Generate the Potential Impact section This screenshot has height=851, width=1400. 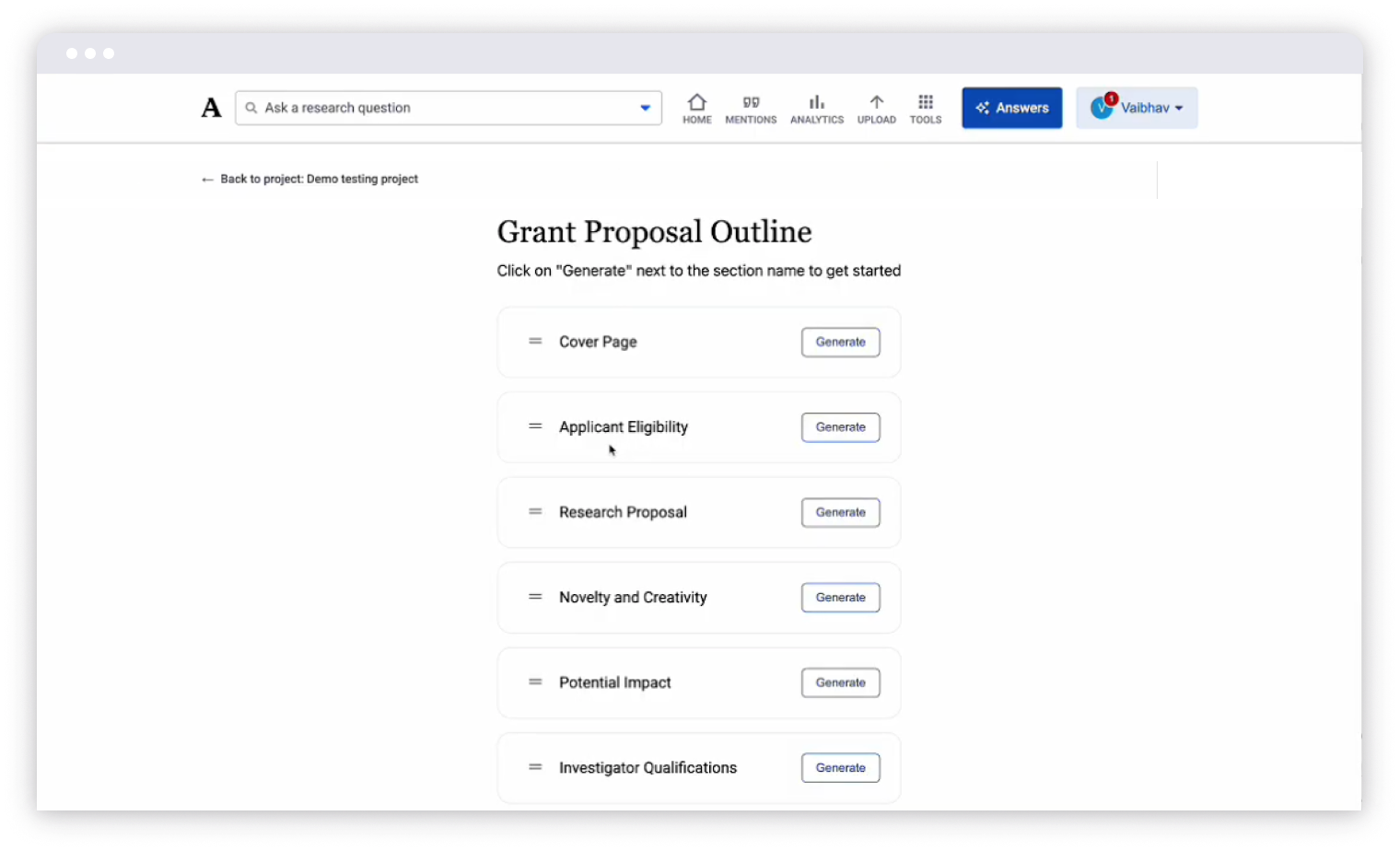[841, 682]
